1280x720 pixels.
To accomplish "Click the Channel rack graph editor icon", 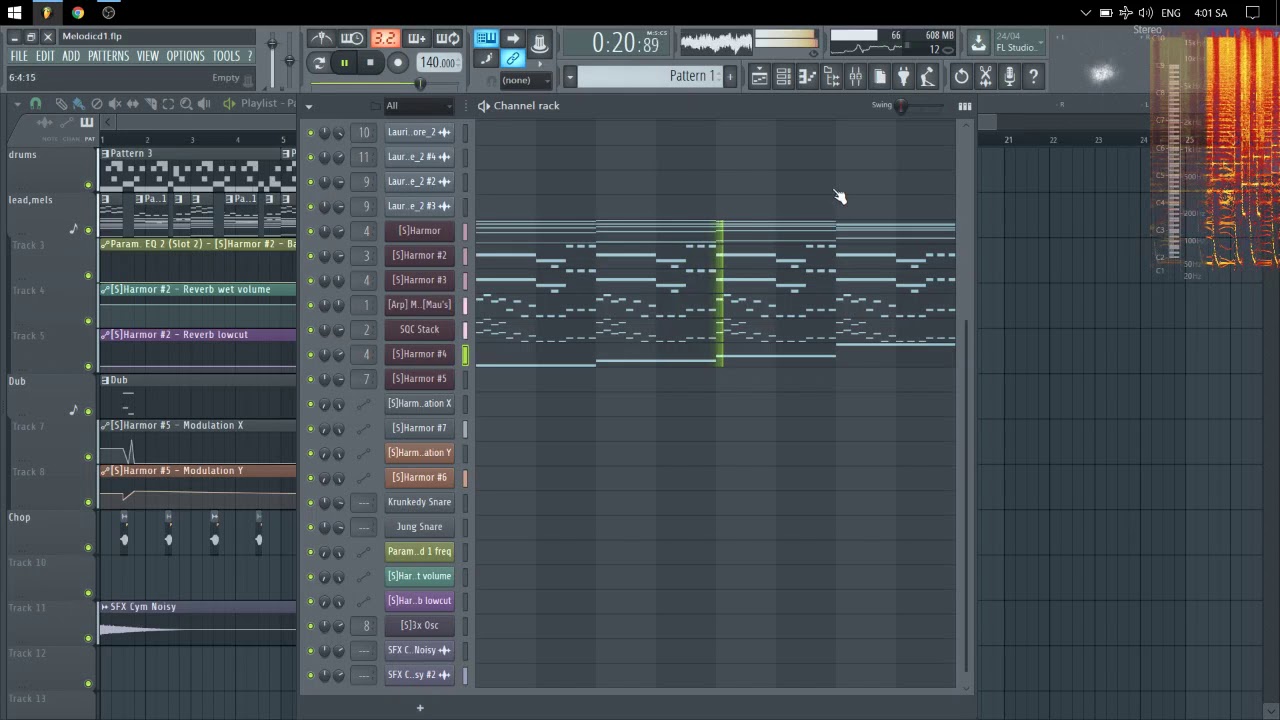I will point(964,106).
